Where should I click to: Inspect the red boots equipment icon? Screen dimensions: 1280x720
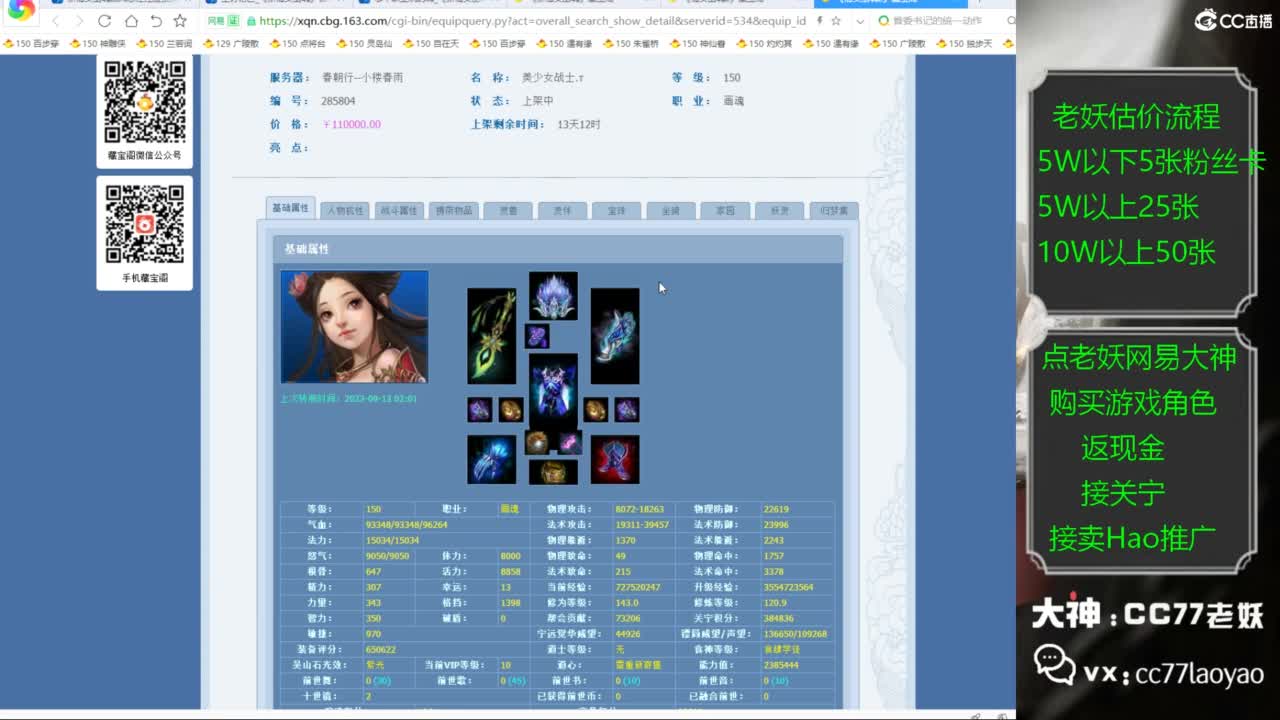click(x=615, y=459)
